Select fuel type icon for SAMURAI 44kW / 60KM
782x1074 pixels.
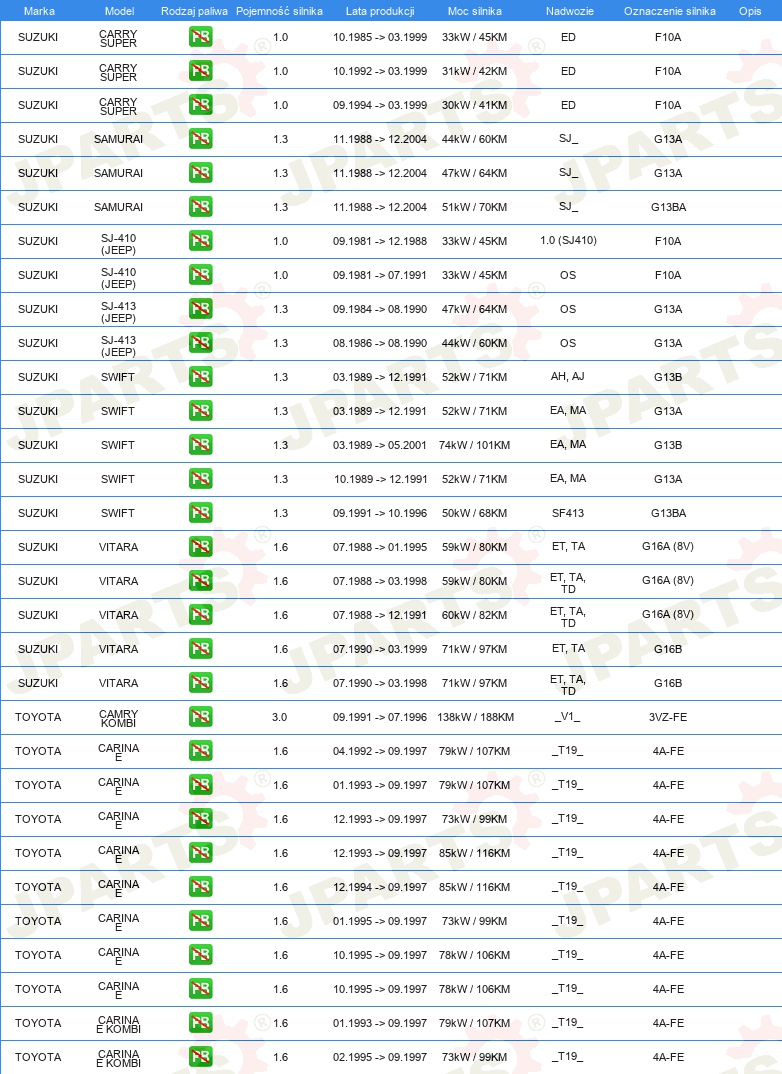tap(201, 139)
